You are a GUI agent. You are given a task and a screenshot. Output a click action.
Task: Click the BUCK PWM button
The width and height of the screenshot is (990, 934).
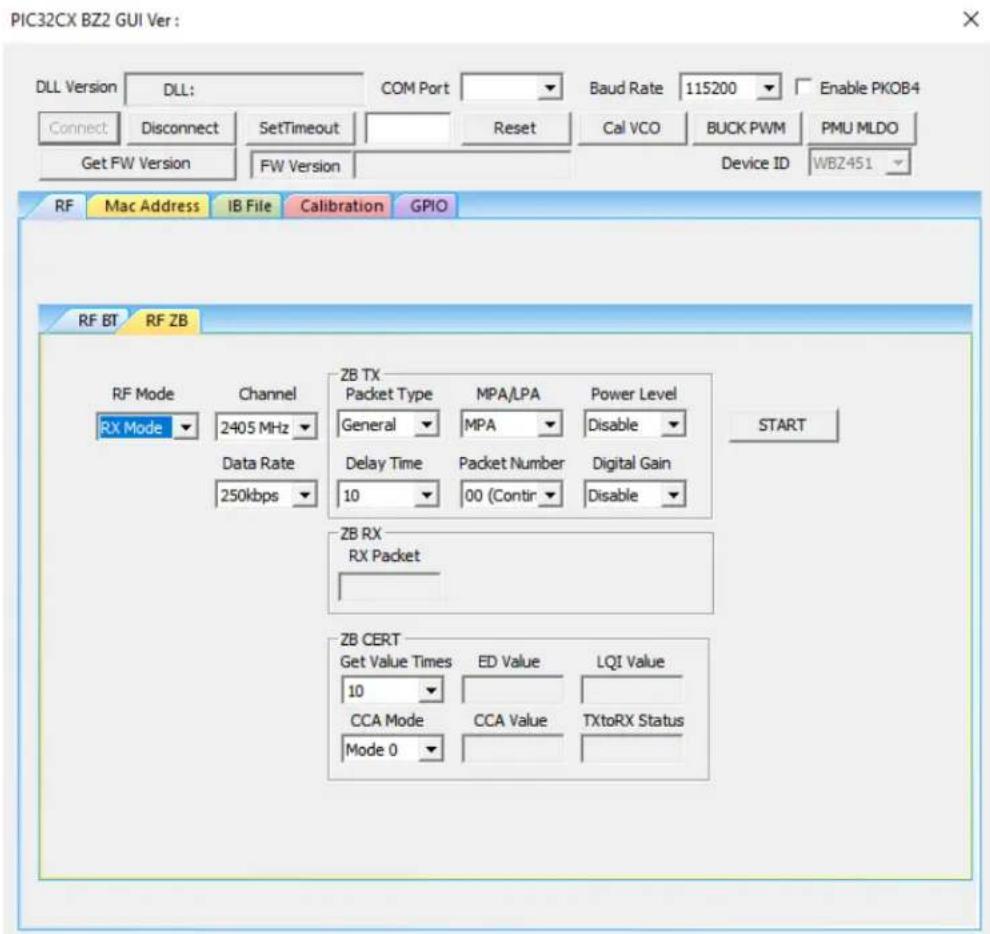point(746,128)
